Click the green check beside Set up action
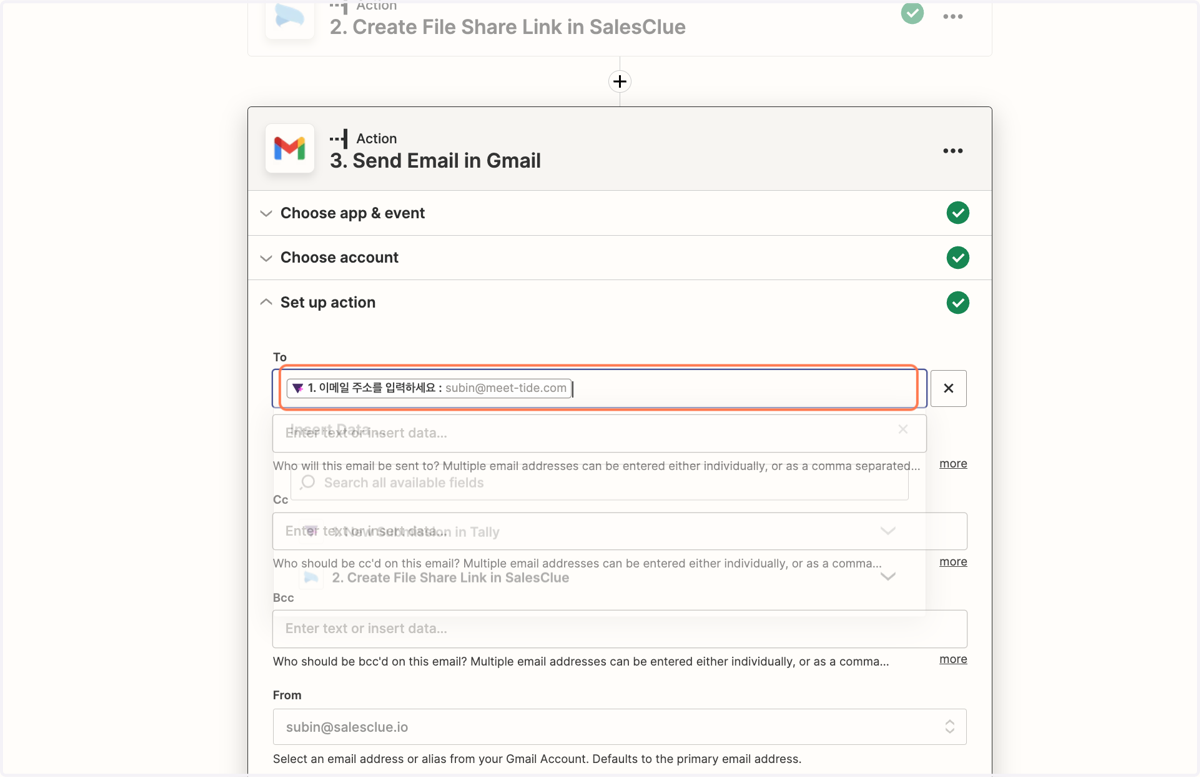The width and height of the screenshot is (1200, 777). point(958,303)
